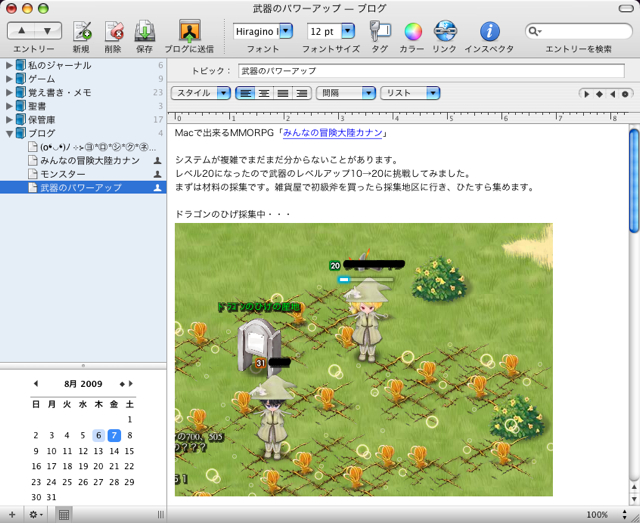Viewport: 640px width, 523px height.
Task: Click the toolbar toggle pill button
Action: pyautogui.click(x=626, y=9)
